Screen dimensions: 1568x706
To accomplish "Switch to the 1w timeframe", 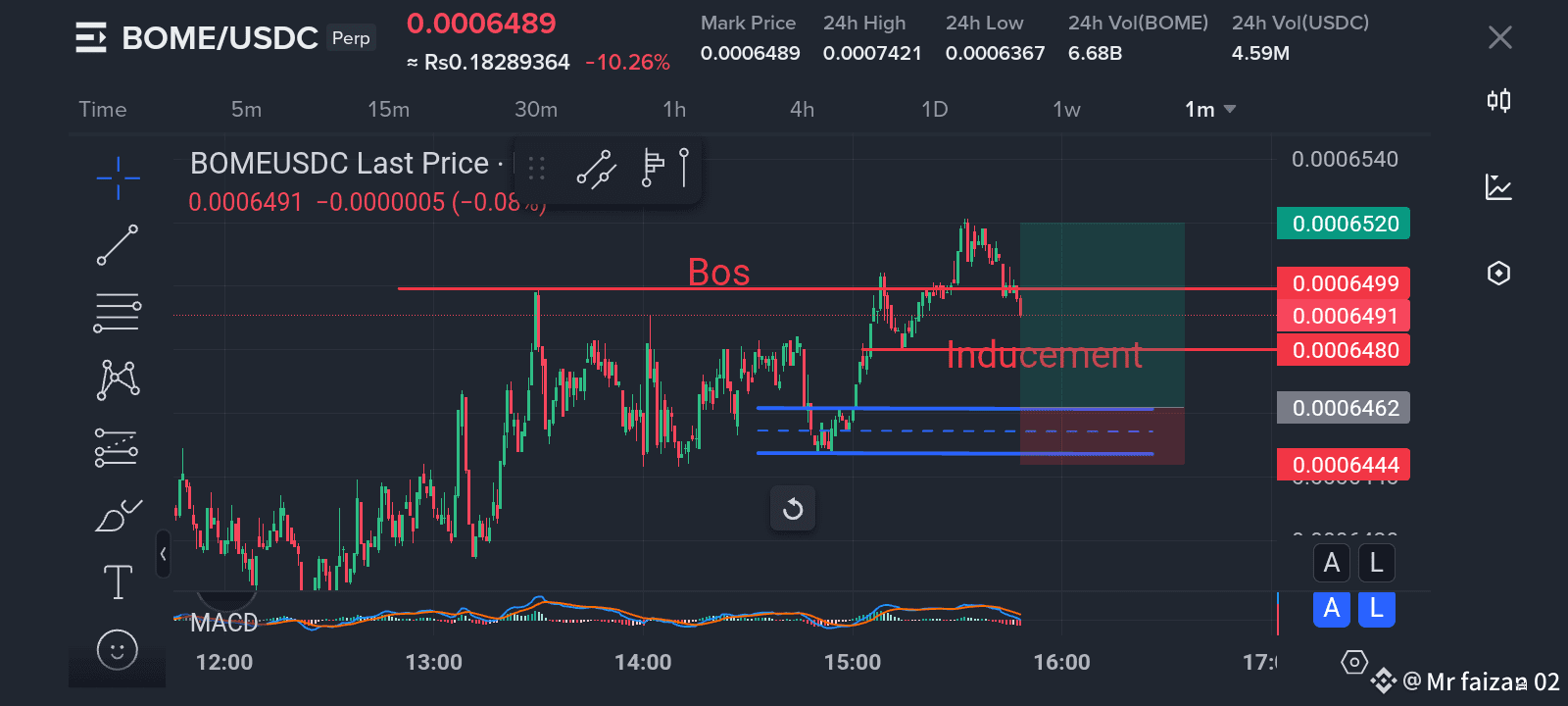I will click(1066, 109).
